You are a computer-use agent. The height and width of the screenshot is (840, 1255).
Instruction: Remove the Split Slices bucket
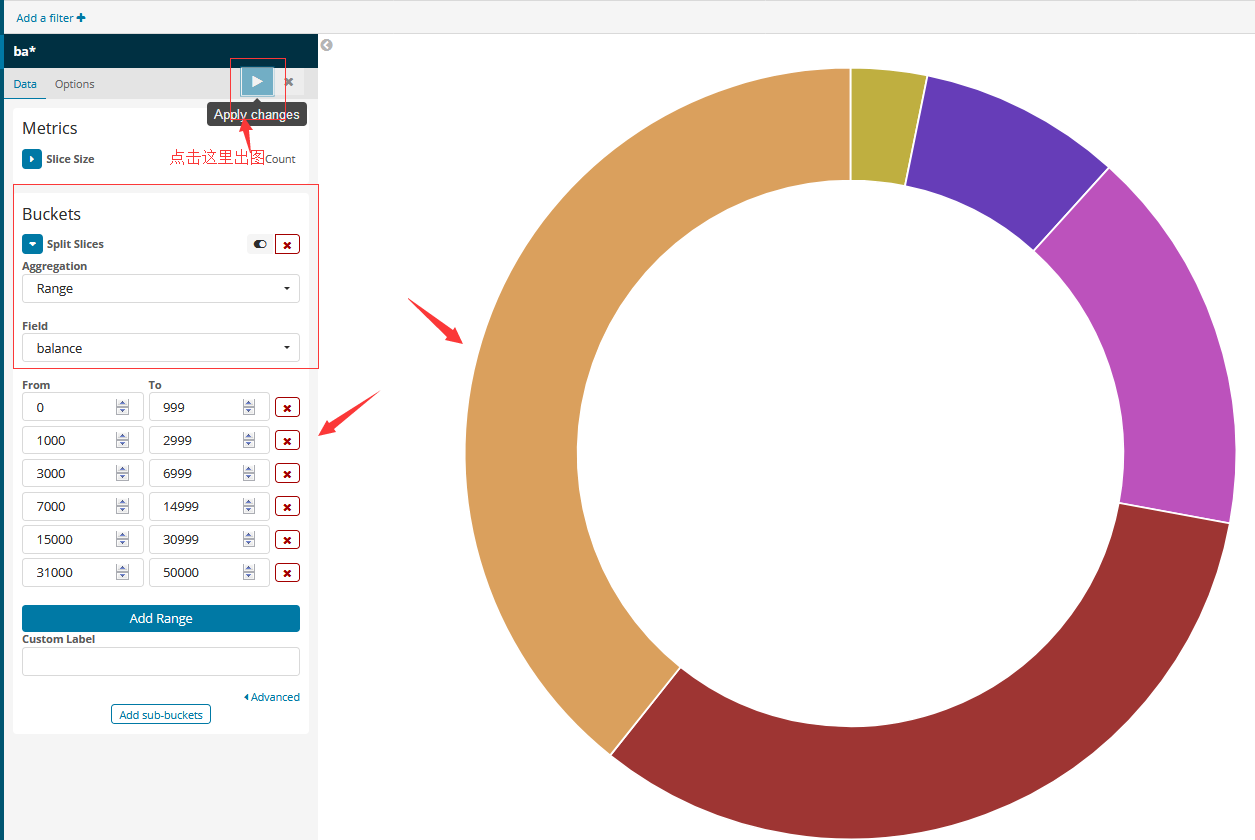coord(287,245)
